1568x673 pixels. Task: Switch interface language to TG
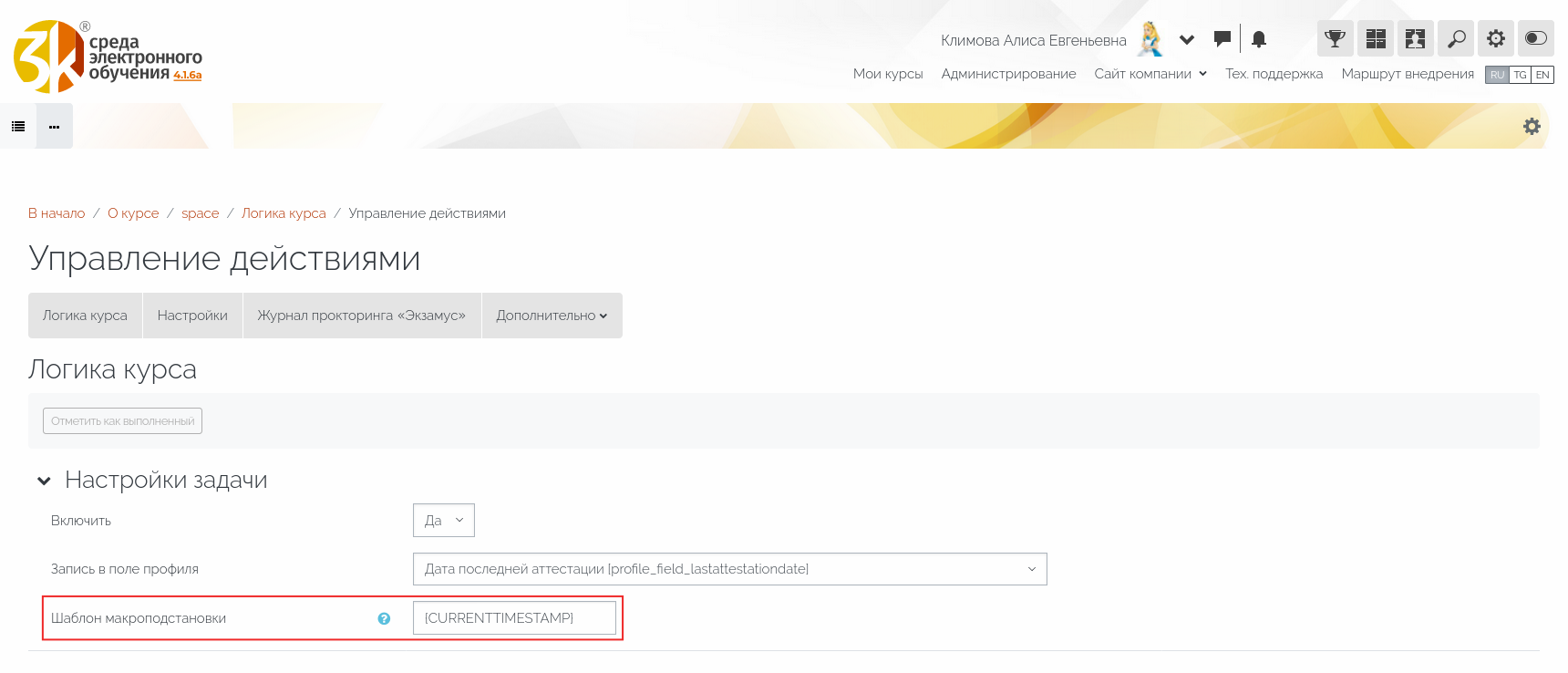pos(1520,75)
